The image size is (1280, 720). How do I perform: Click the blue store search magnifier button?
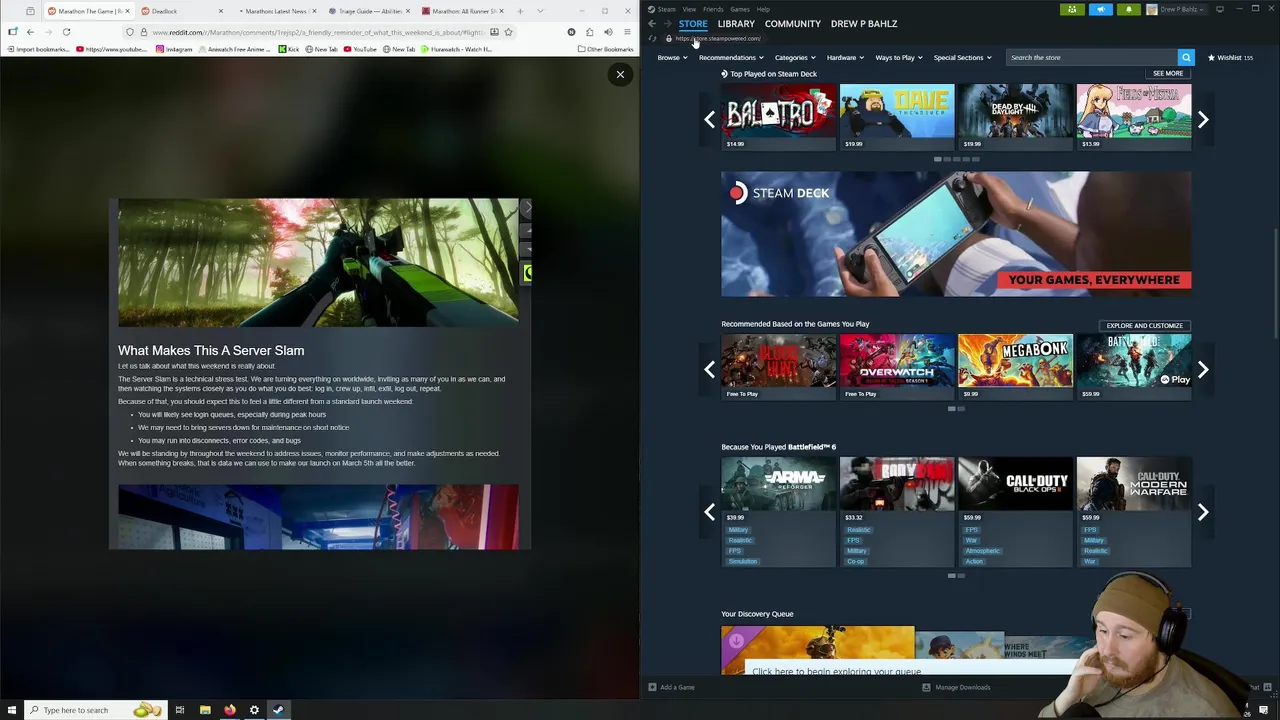(1186, 58)
